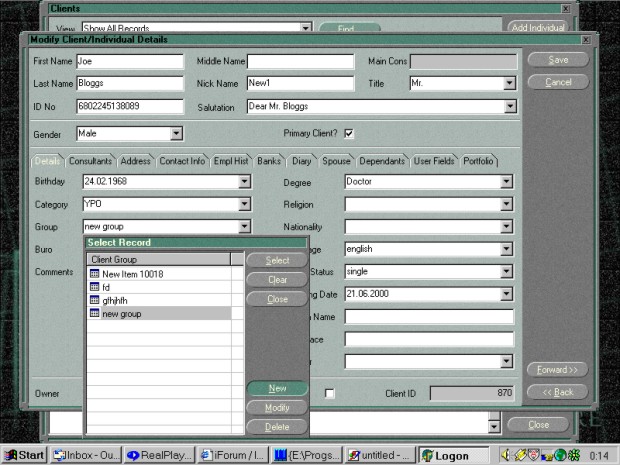Click the icon beside gfhjhfh record

pyautogui.click(x=95, y=300)
